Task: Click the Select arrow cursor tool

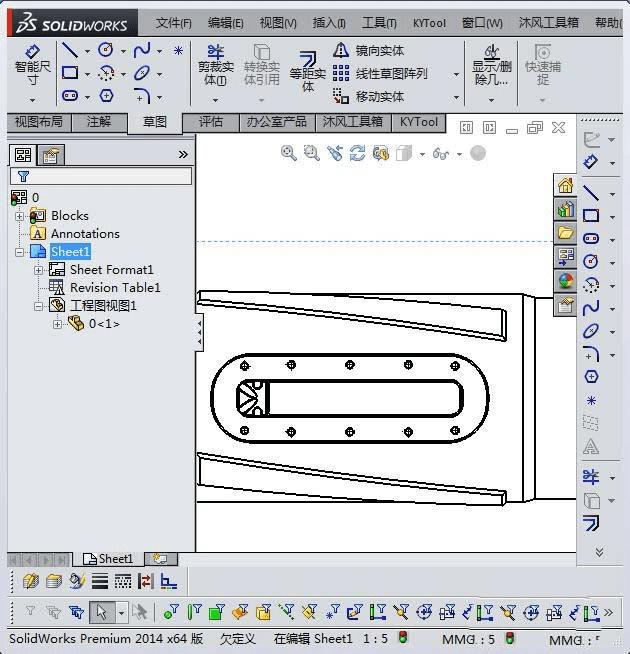Action: 102,613
